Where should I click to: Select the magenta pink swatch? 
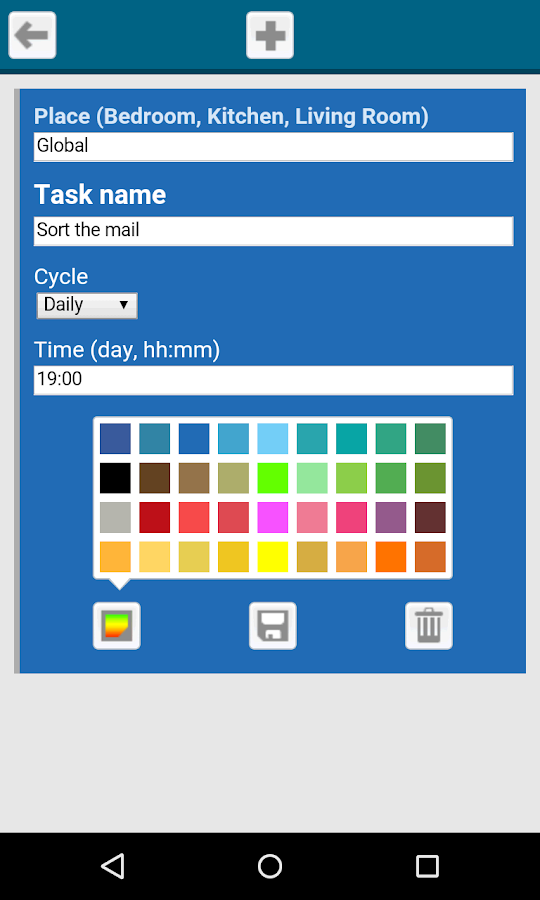click(273, 518)
